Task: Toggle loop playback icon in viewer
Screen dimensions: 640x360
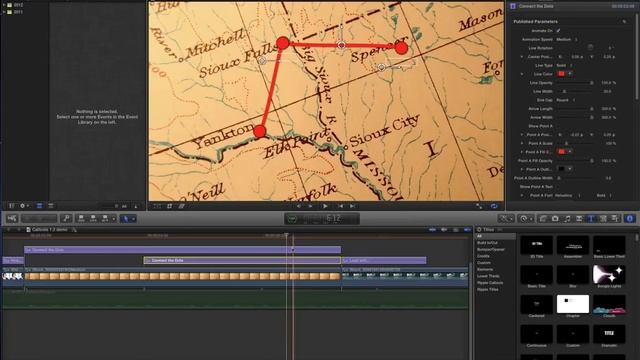Action: click(x=494, y=206)
